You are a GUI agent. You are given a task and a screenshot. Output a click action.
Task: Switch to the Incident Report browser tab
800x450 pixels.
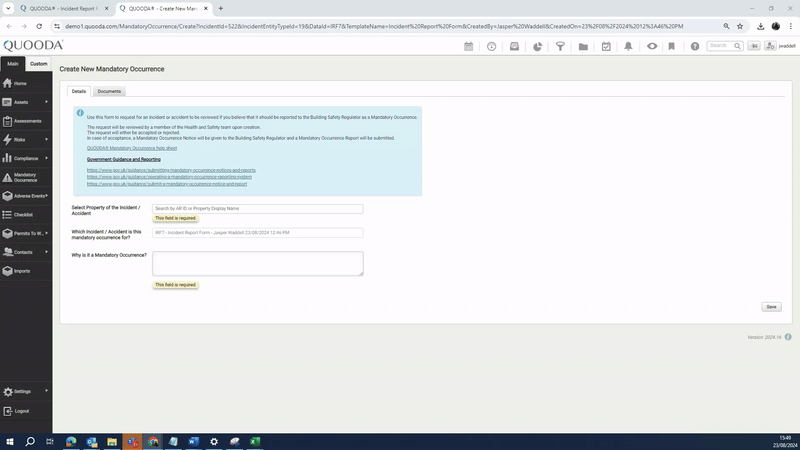coord(62,9)
